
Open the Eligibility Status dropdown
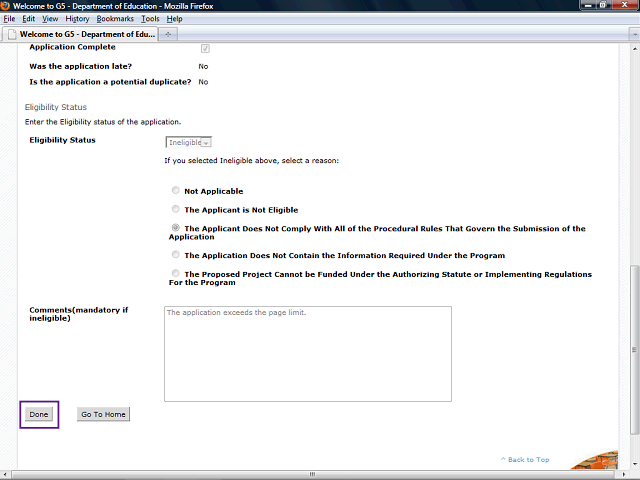(189, 142)
